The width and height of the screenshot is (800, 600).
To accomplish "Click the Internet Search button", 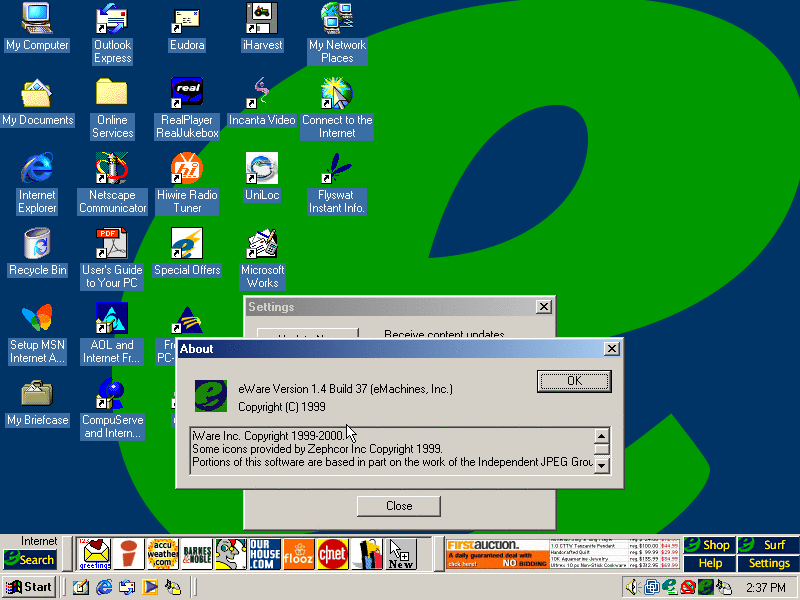I will 30,560.
